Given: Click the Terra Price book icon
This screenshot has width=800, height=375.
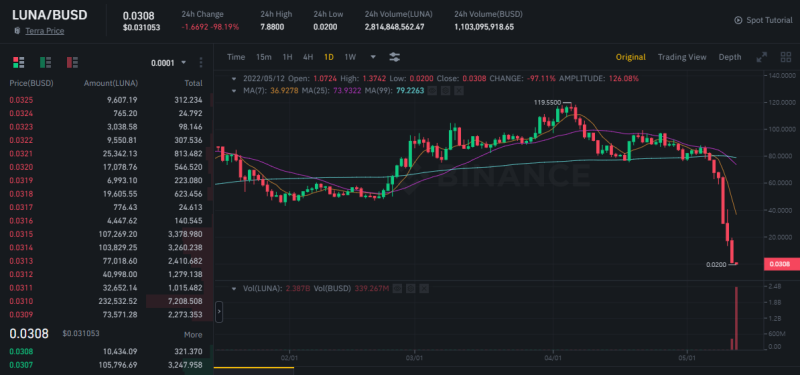Looking at the screenshot, I should (x=17, y=31).
